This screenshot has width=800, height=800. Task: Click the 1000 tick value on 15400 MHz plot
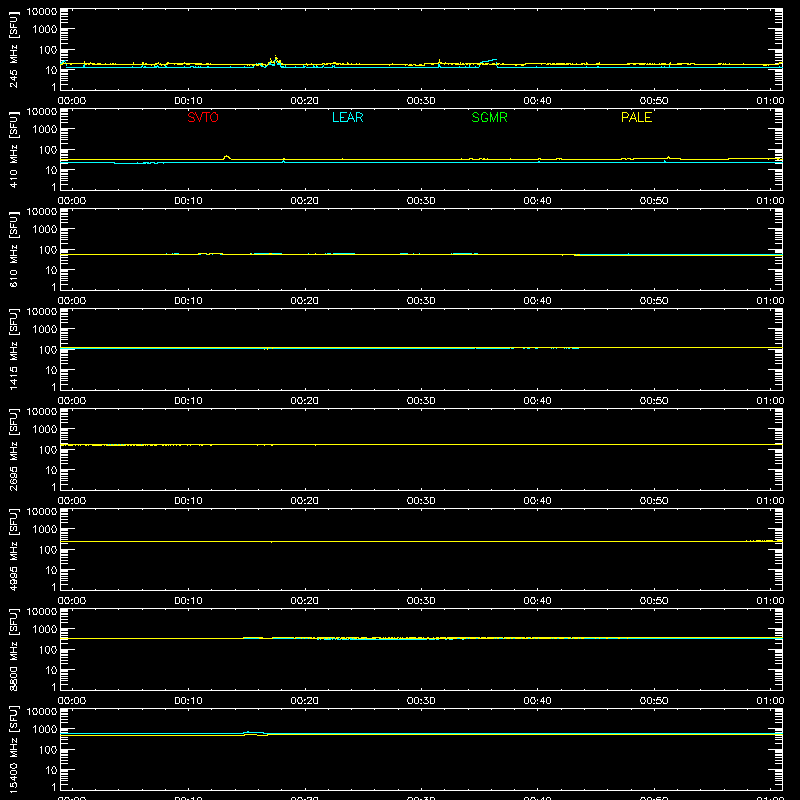click(45, 729)
